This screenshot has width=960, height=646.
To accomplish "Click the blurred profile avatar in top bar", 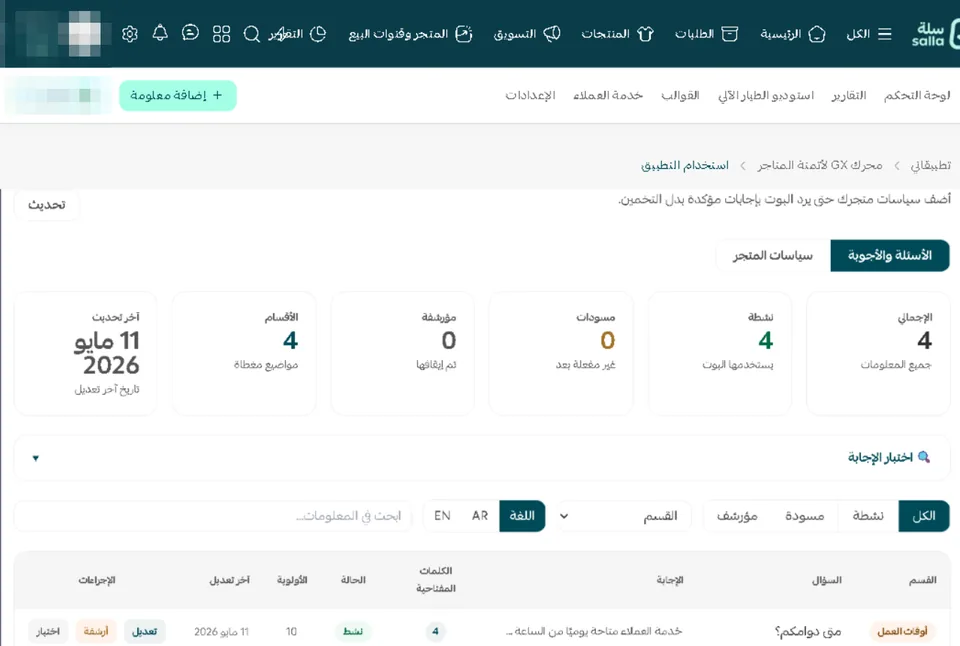I will [x=84, y=34].
